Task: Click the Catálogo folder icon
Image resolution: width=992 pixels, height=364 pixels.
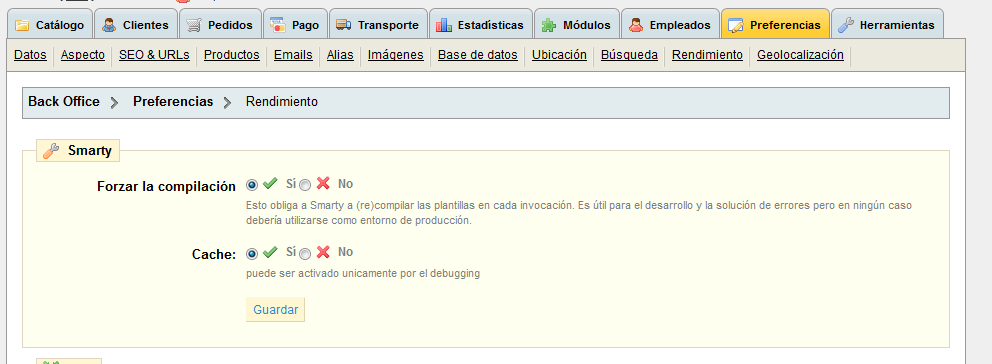Action: [x=22, y=25]
